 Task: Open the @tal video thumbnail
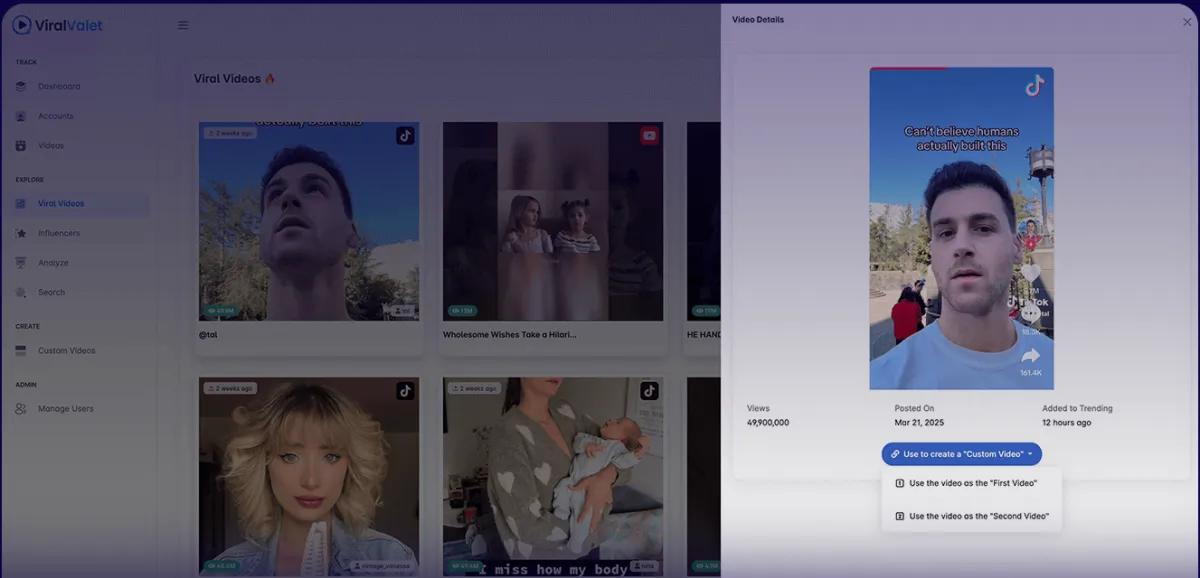click(x=309, y=221)
